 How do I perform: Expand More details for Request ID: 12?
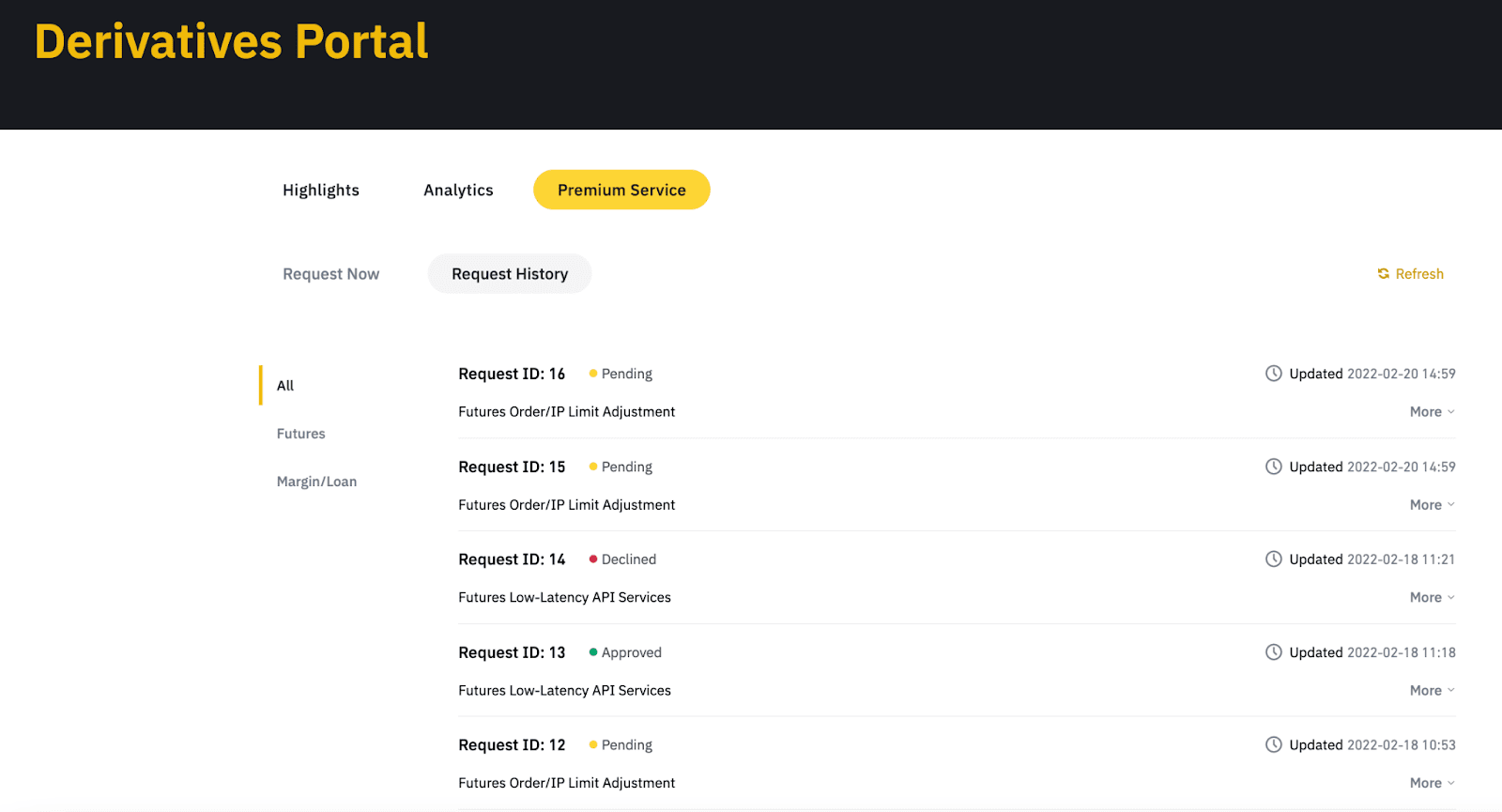(1433, 783)
